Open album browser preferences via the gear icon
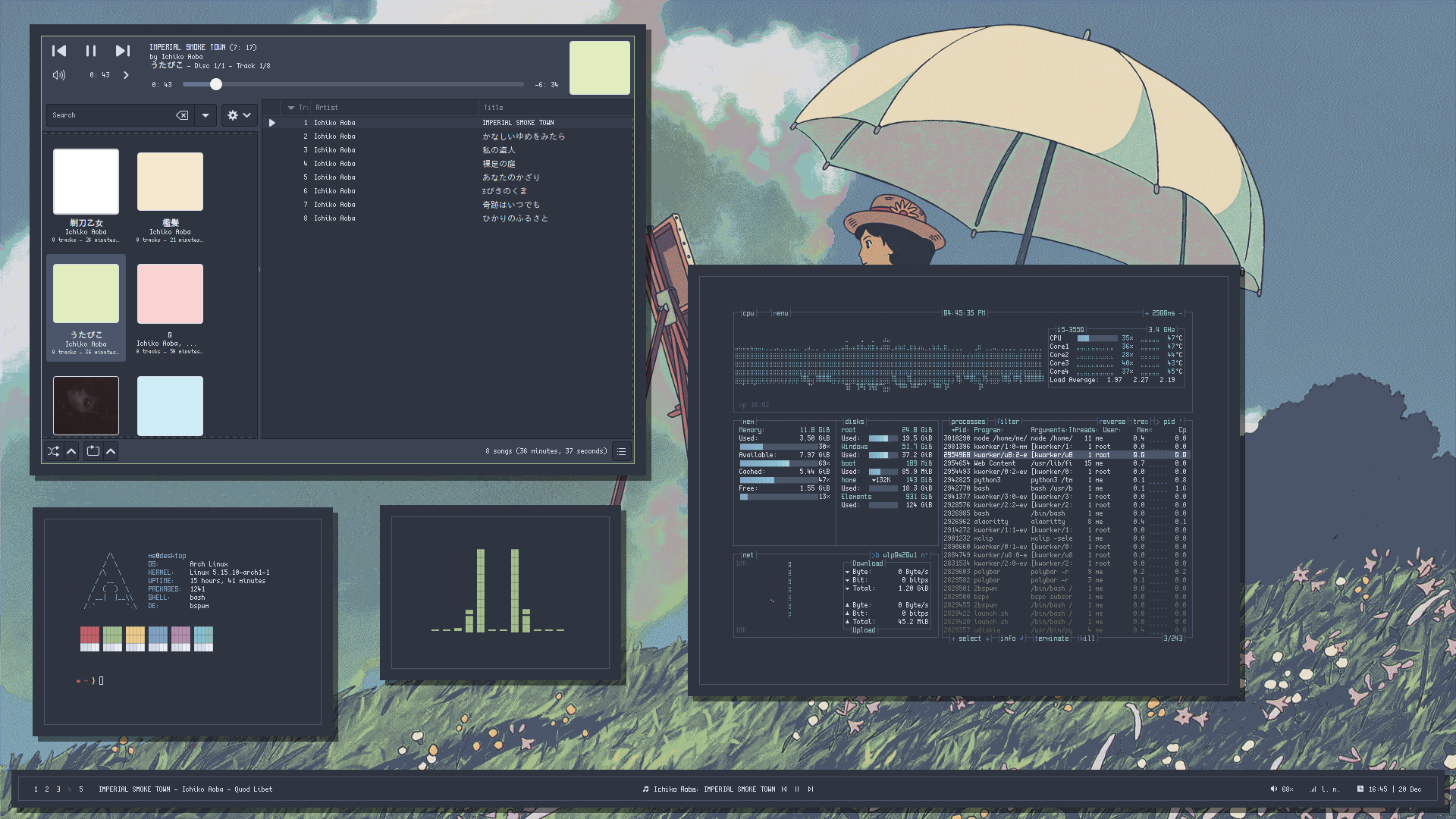The height and width of the screenshot is (819, 1456). click(233, 115)
